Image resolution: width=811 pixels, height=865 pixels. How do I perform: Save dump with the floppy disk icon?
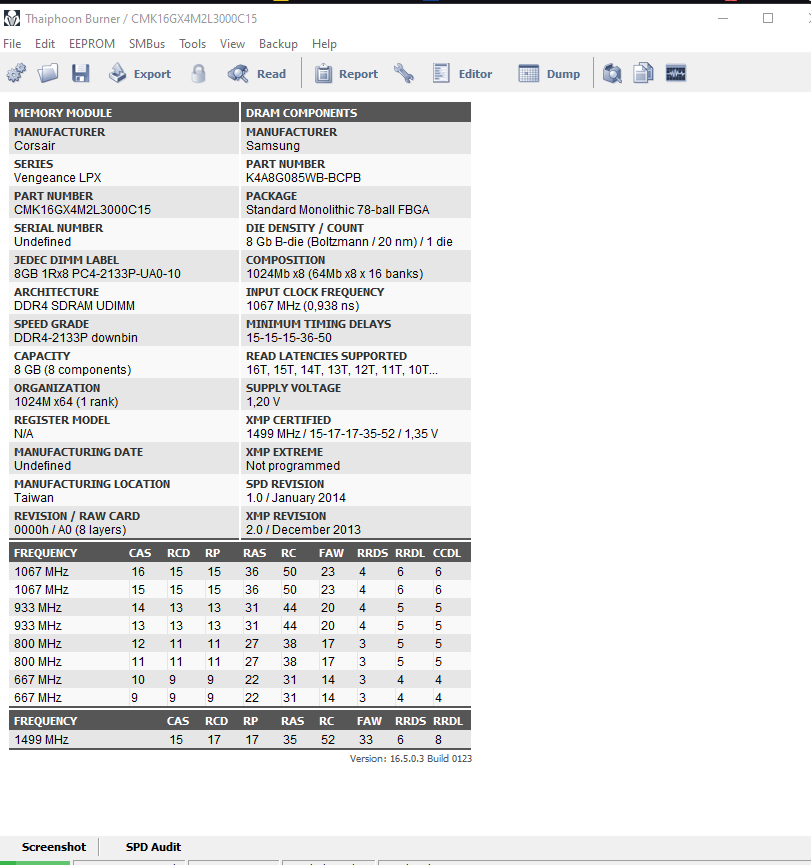81,73
